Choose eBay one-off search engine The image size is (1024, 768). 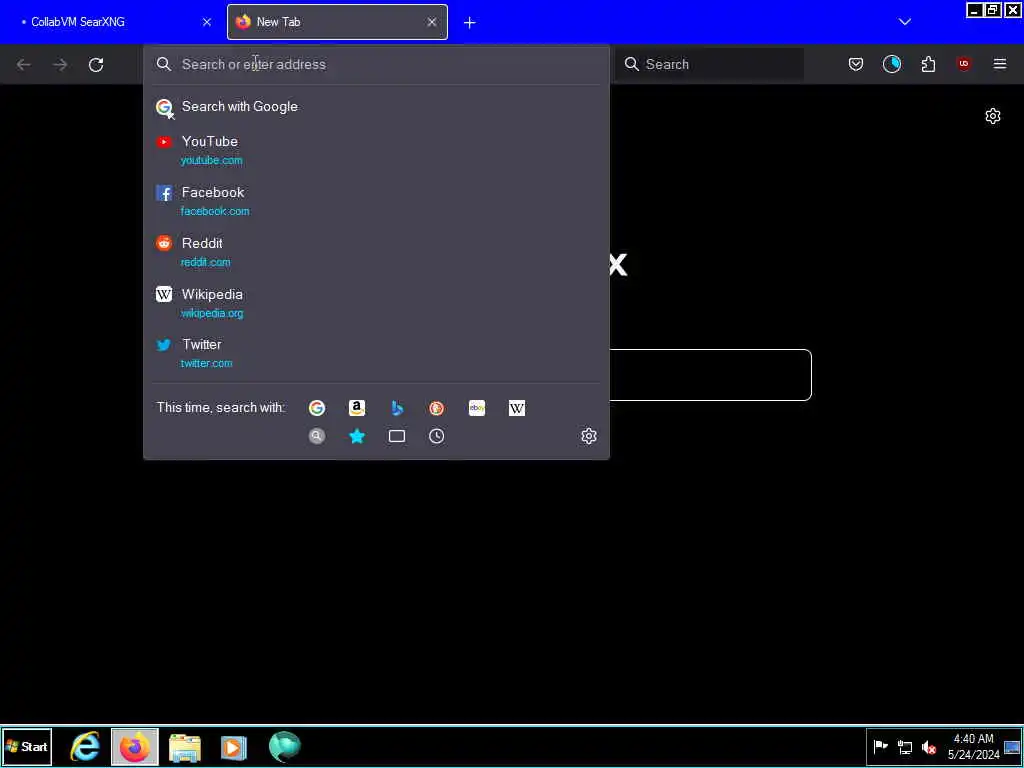[477, 408]
